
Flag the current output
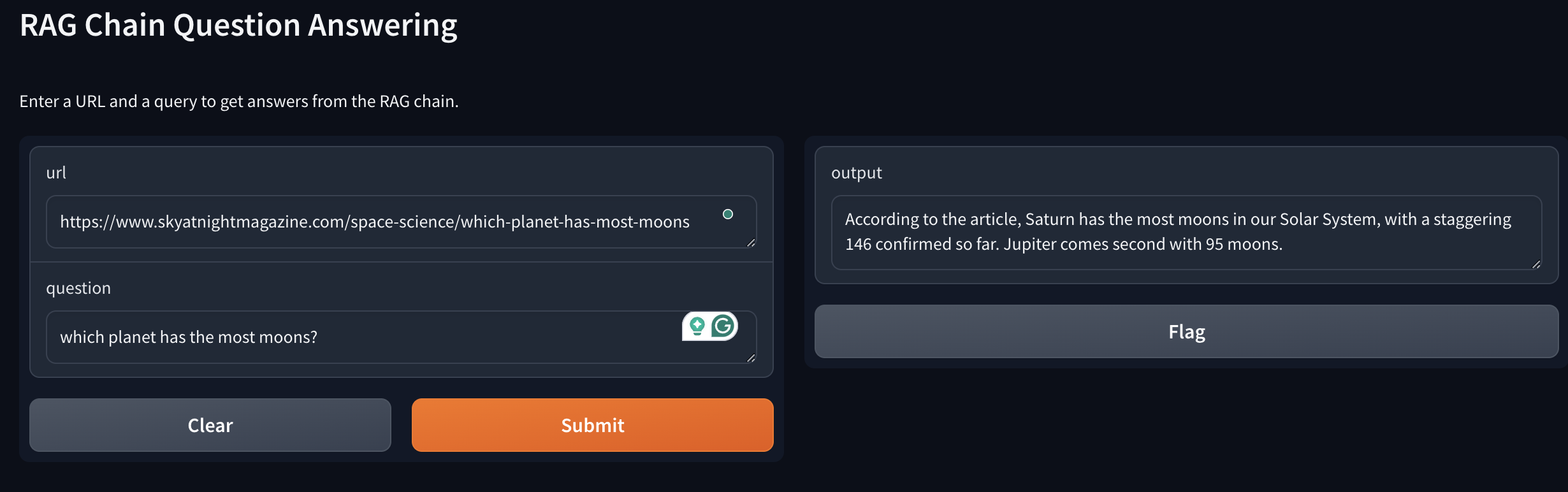1186,331
